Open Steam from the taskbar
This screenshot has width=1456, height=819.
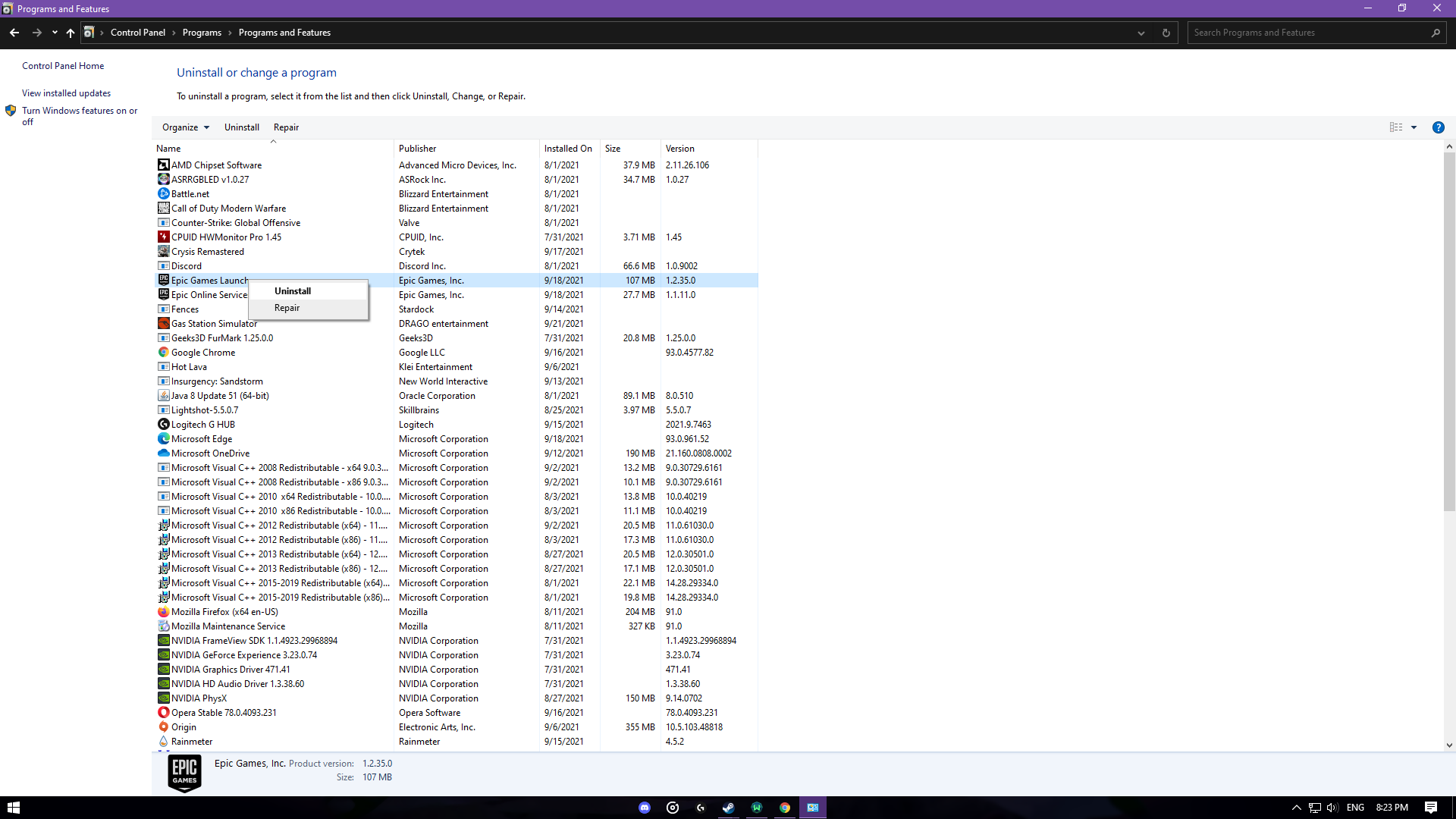tap(728, 808)
